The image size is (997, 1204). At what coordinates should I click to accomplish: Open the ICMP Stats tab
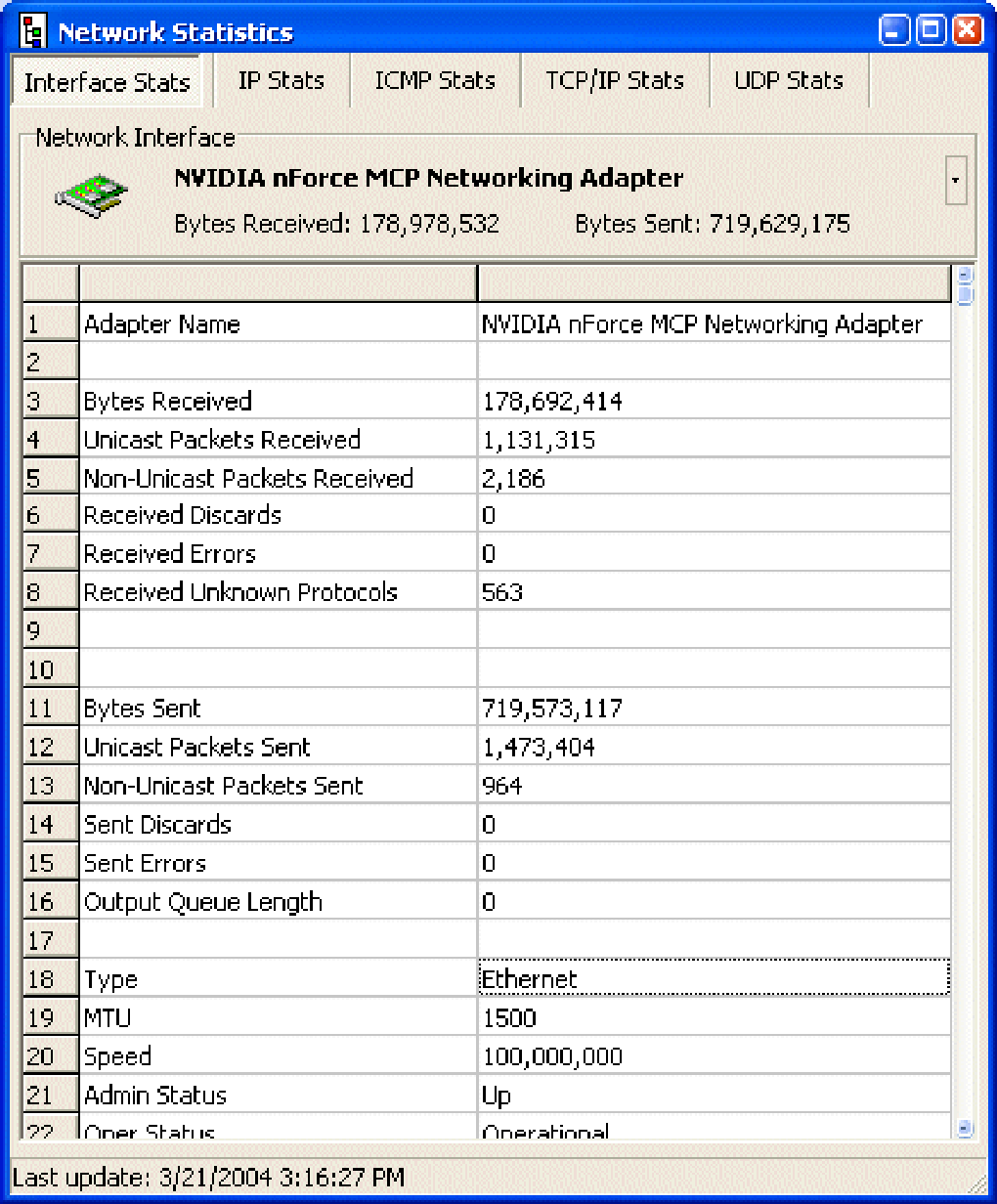[435, 80]
